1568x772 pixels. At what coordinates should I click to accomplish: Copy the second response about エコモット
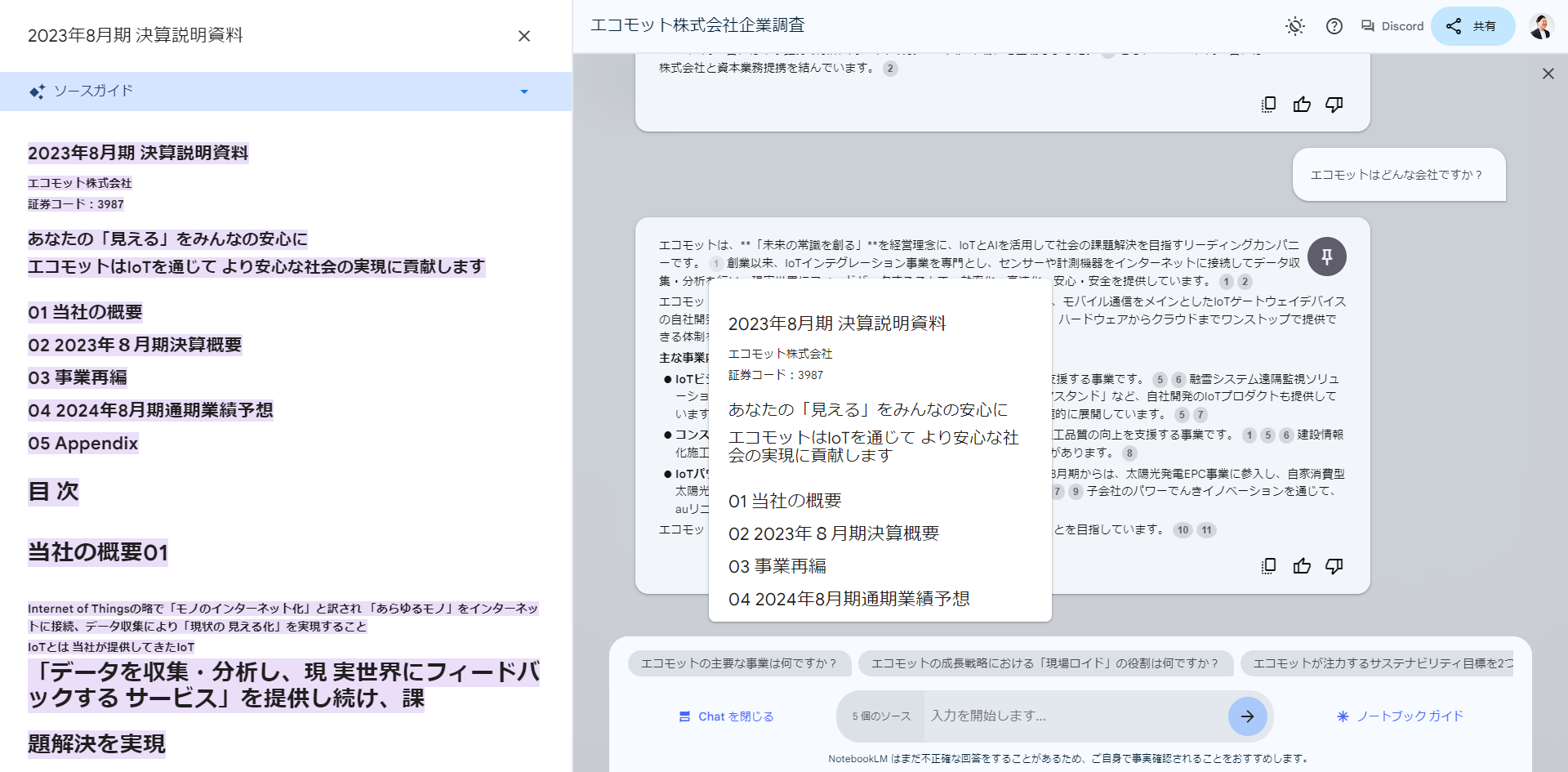coord(1268,566)
